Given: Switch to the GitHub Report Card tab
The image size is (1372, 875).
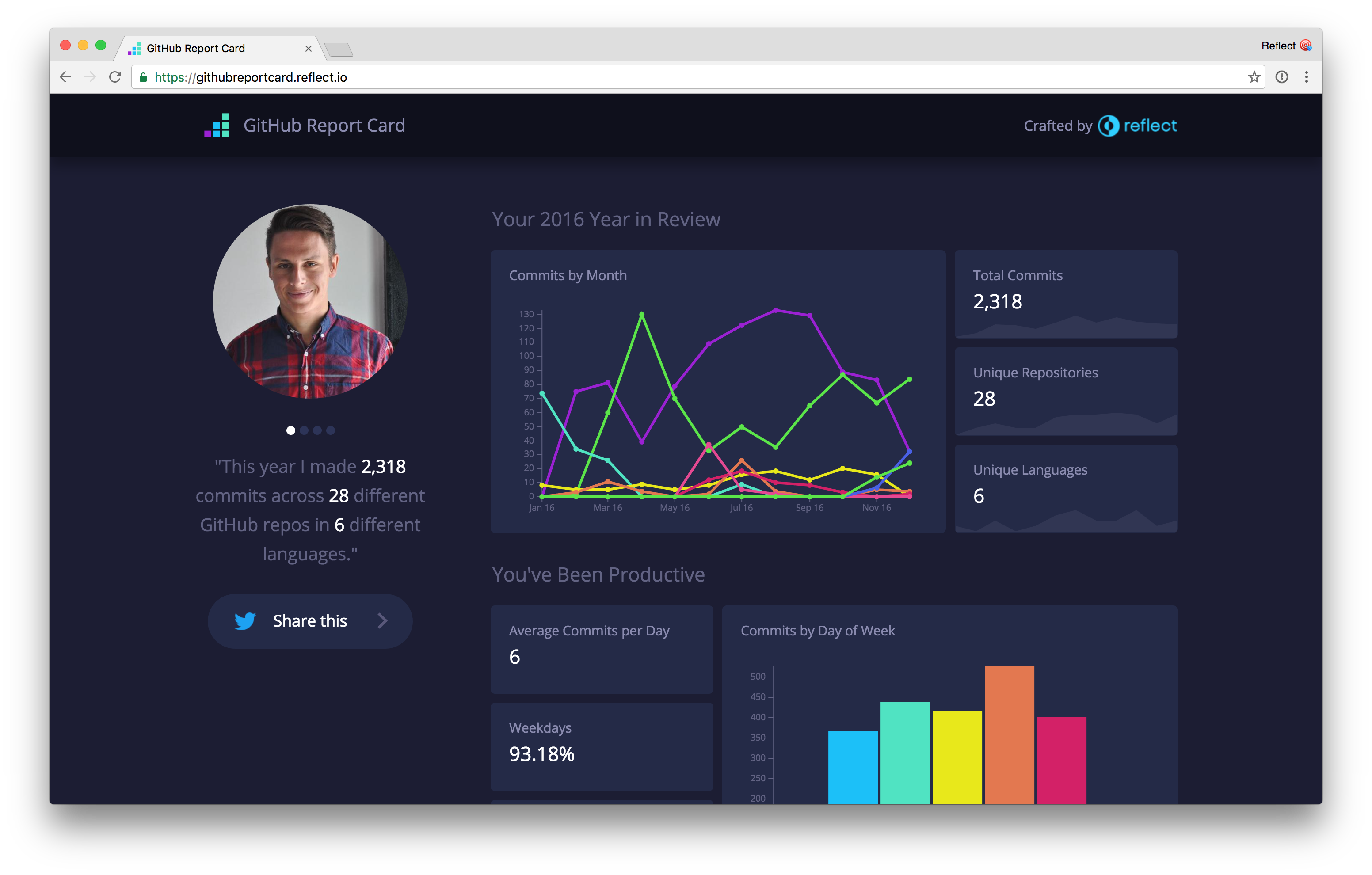Looking at the screenshot, I should coord(197,48).
